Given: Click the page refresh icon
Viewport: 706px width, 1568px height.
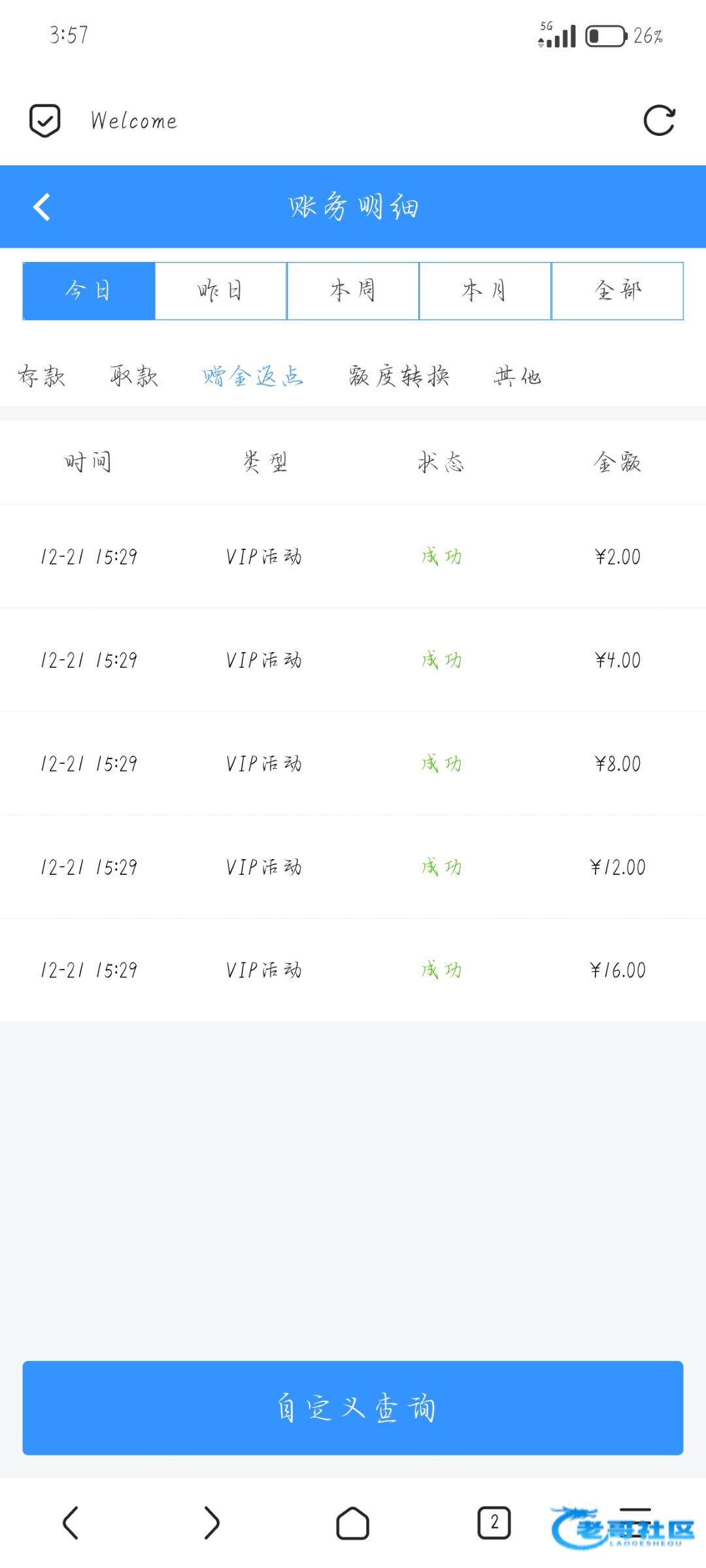Looking at the screenshot, I should pyautogui.click(x=659, y=121).
